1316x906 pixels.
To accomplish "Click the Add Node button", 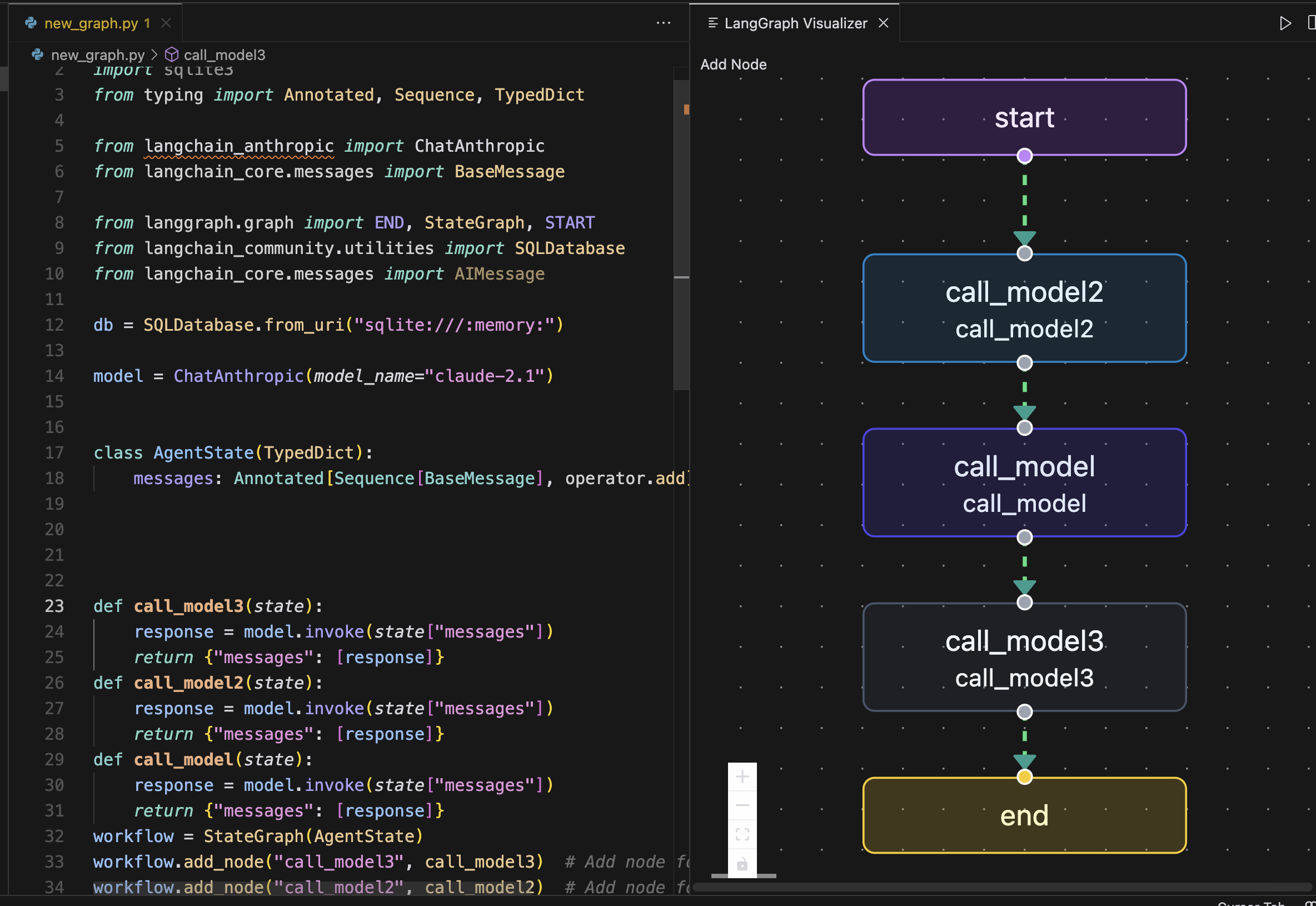I will click(x=733, y=64).
